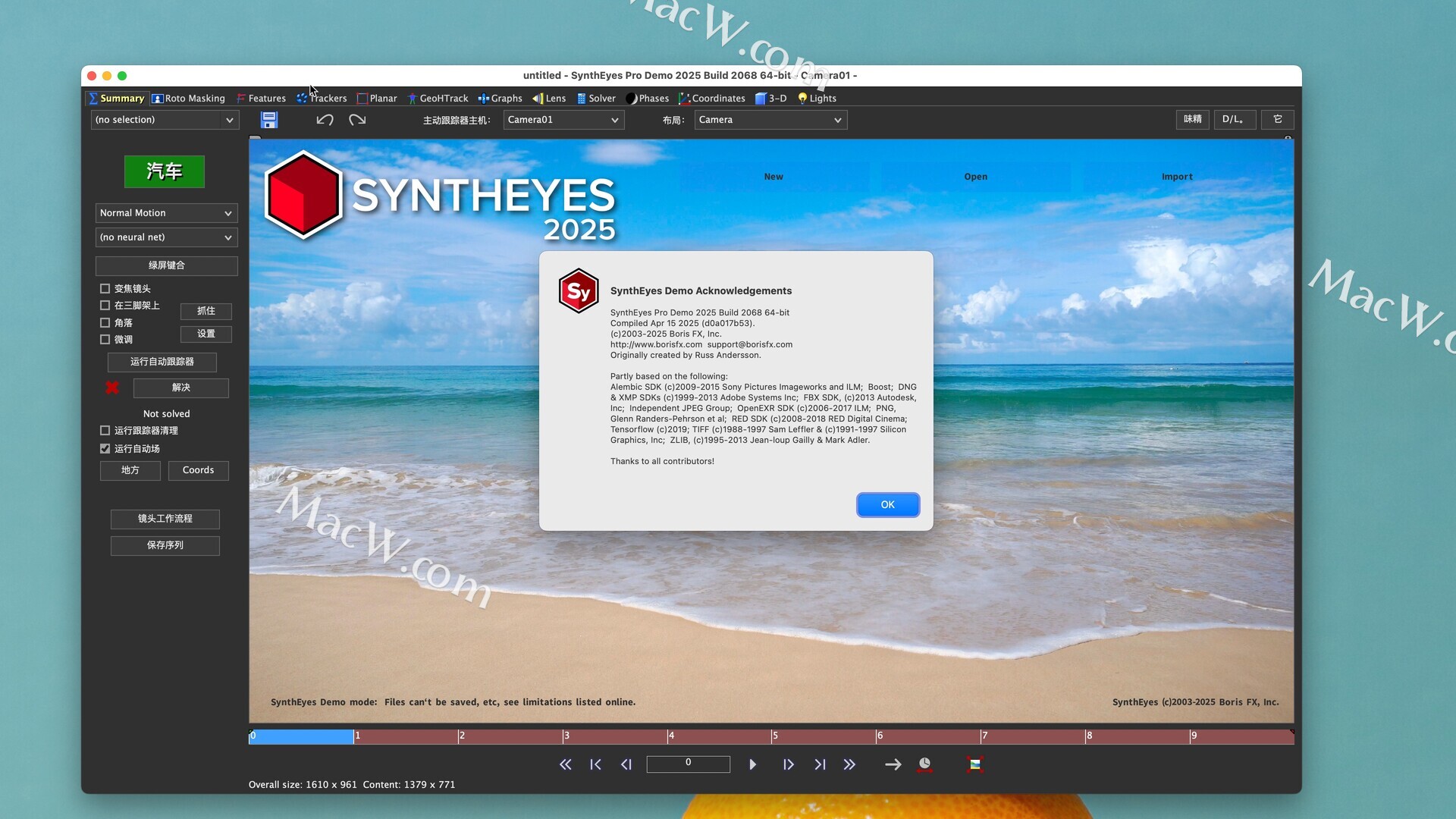Open the 3-D room
This screenshot has height=819, width=1456.
(x=771, y=99)
